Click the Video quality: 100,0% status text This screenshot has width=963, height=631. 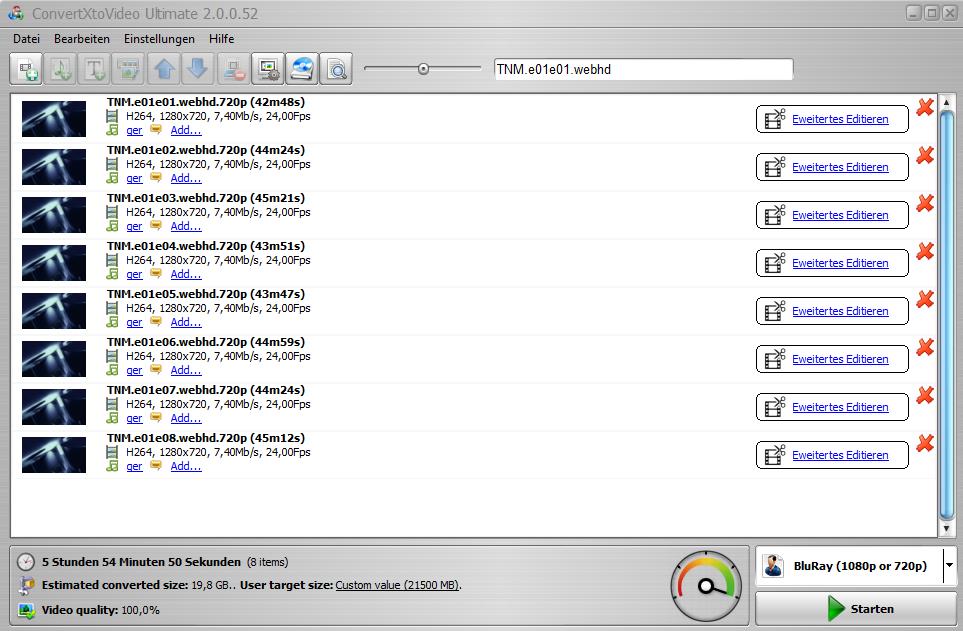[x=101, y=610]
